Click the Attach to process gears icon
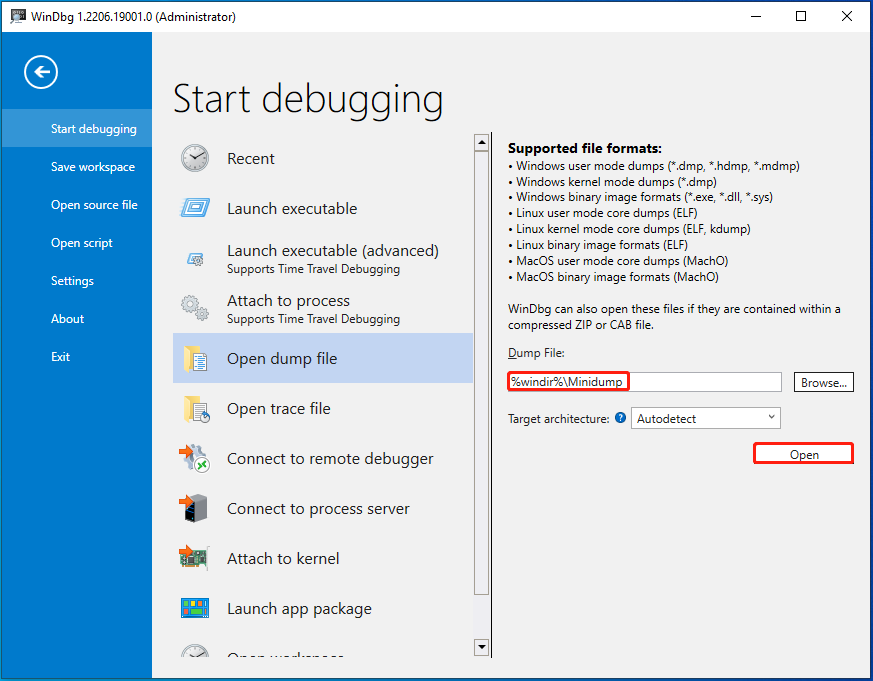The height and width of the screenshot is (681, 873). (x=195, y=308)
